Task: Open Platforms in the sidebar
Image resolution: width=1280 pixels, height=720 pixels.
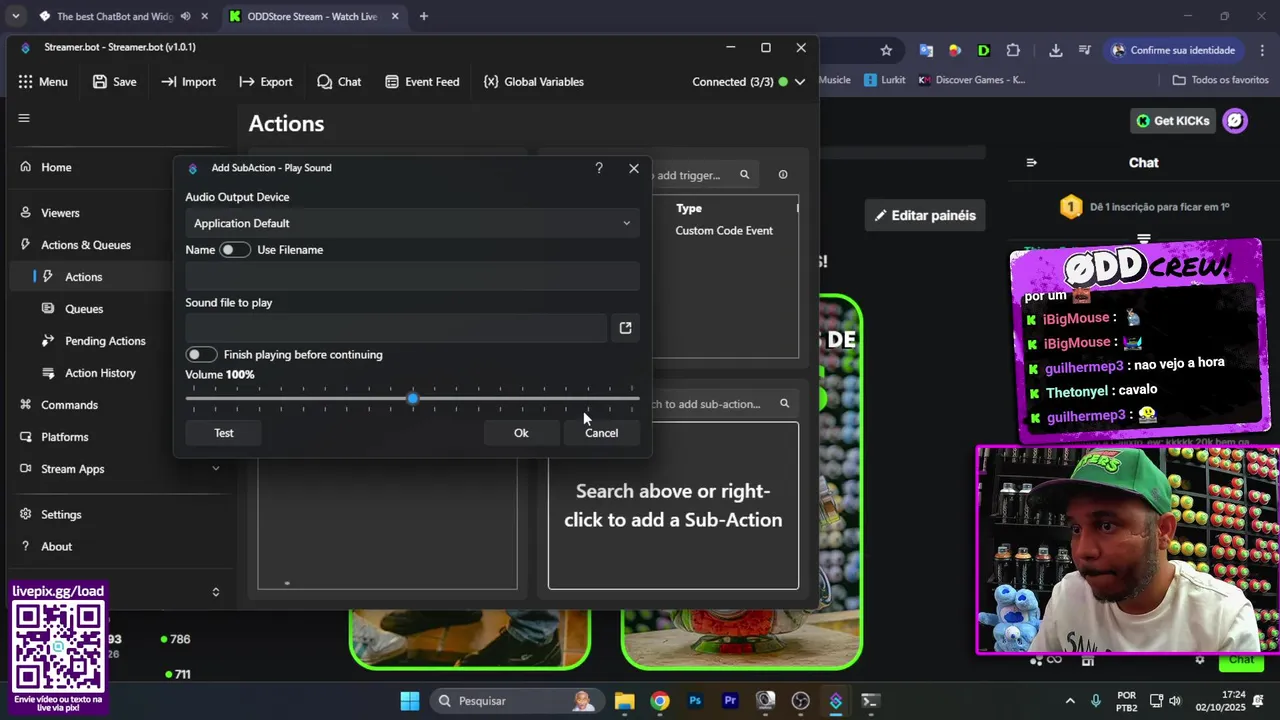Action: coord(65,437)
